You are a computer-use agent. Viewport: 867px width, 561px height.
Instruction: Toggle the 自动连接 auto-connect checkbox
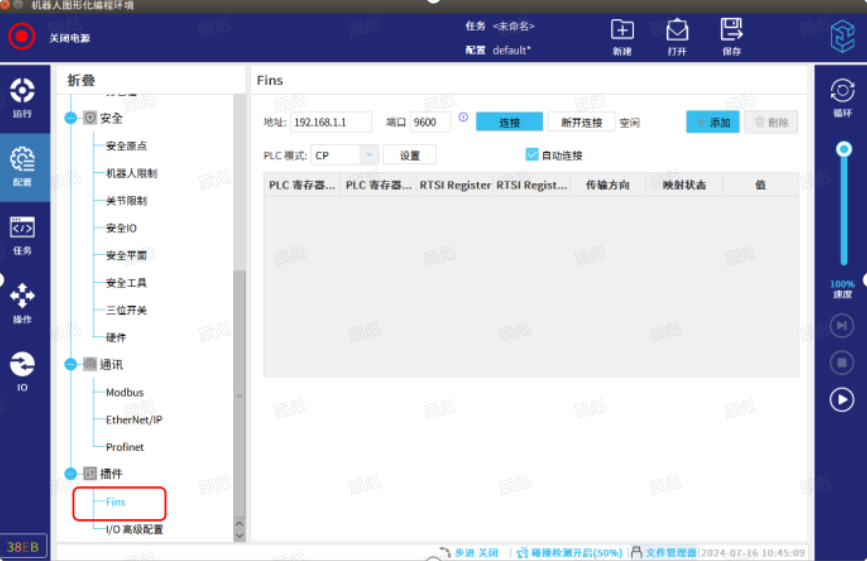pyautogui.click(x=532, y=155)
